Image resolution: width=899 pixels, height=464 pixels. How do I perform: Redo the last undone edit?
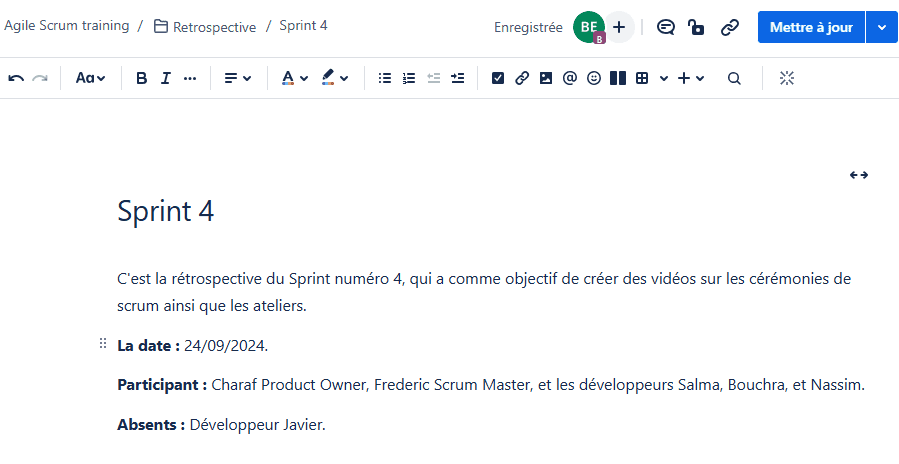(x=40, y=79)
